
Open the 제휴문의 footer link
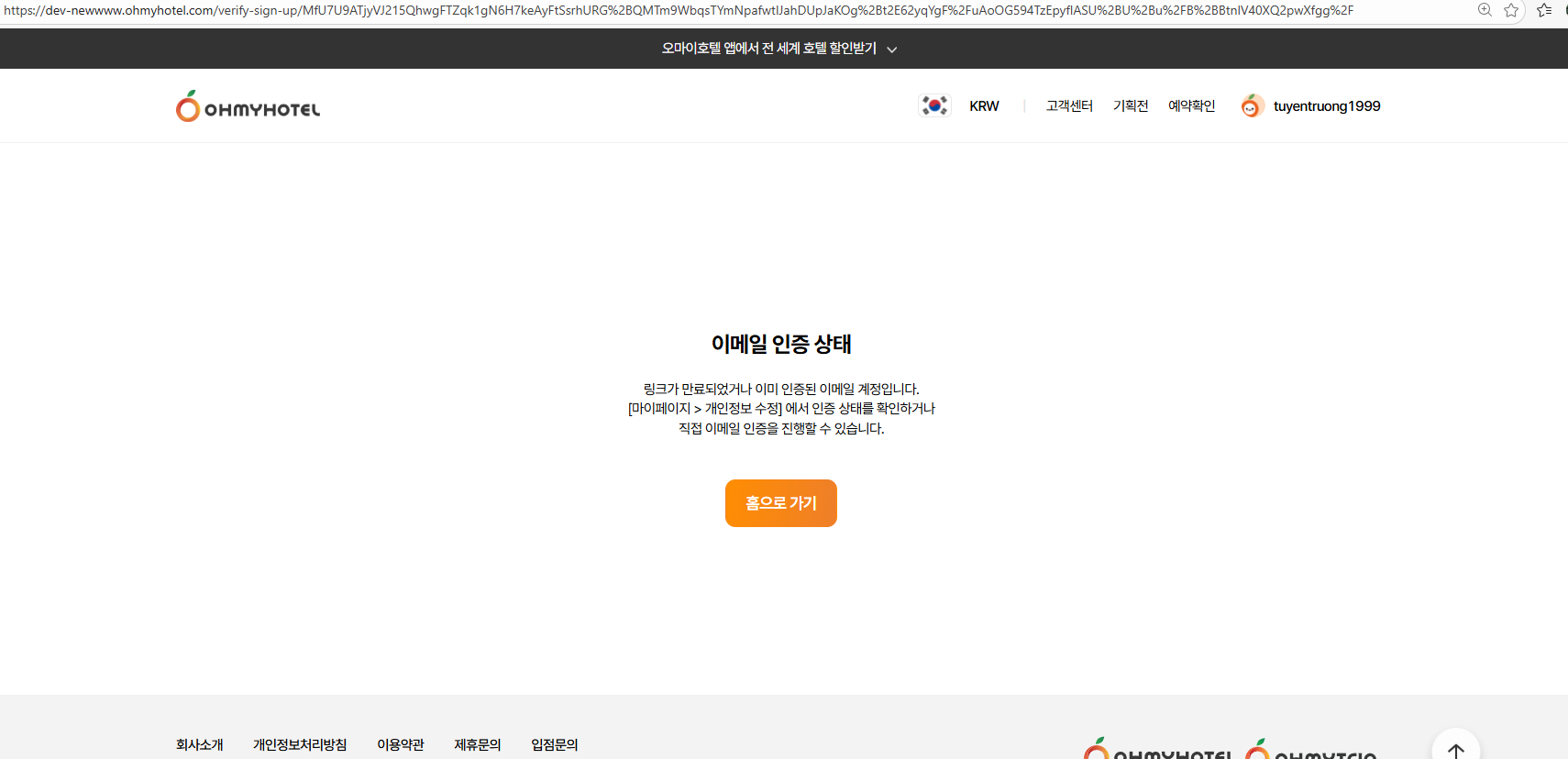point(478,745)
